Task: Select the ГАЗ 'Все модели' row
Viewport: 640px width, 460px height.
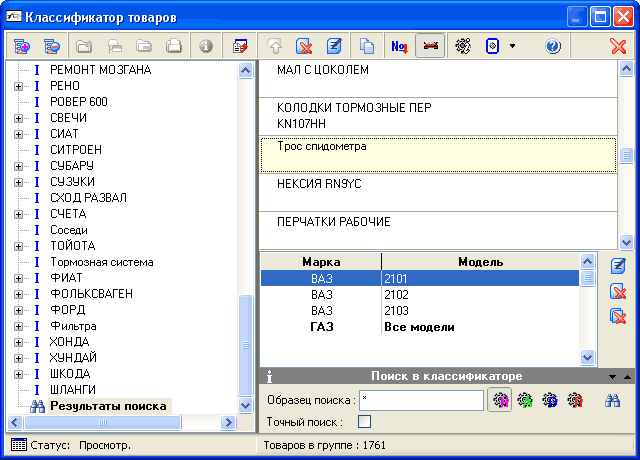Action: click(x=420, y=327)
